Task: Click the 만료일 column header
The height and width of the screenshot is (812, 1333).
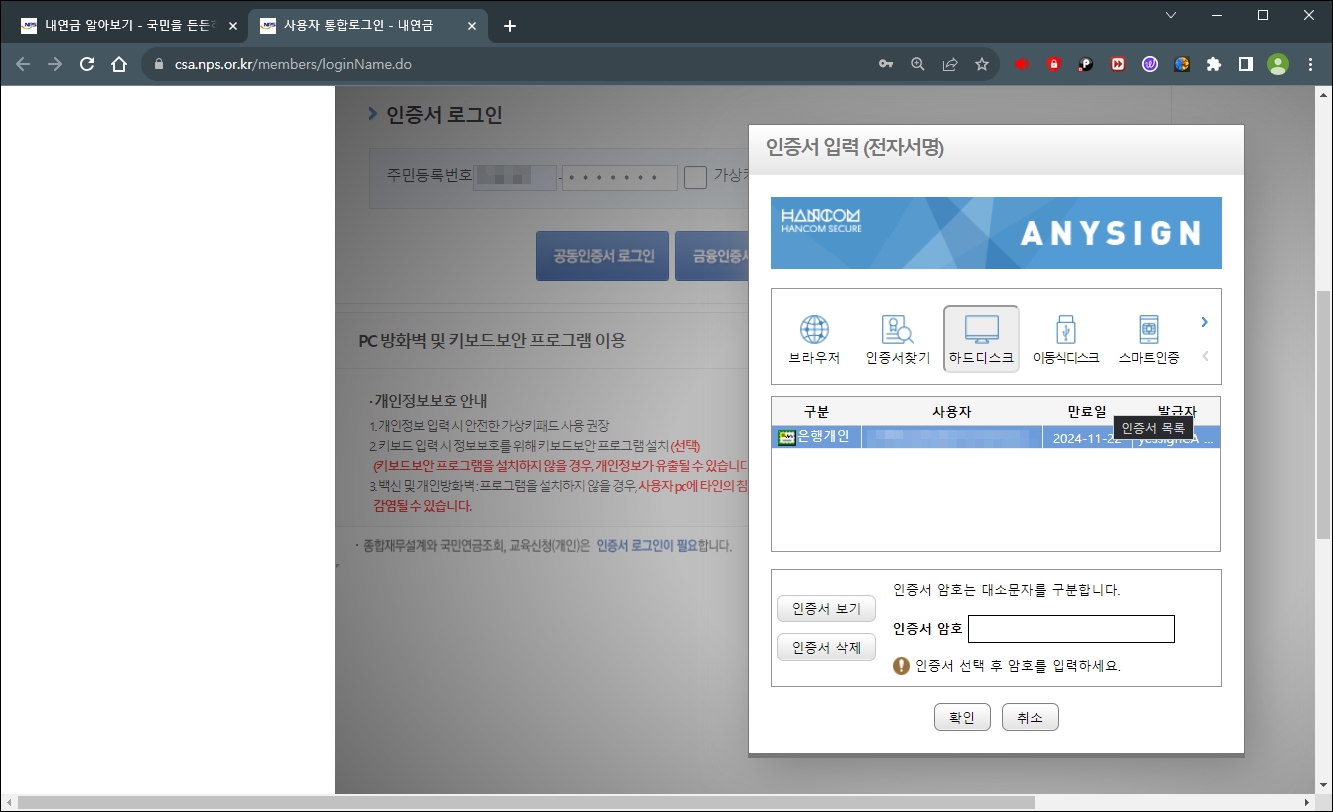Action: coord(1086,412)
